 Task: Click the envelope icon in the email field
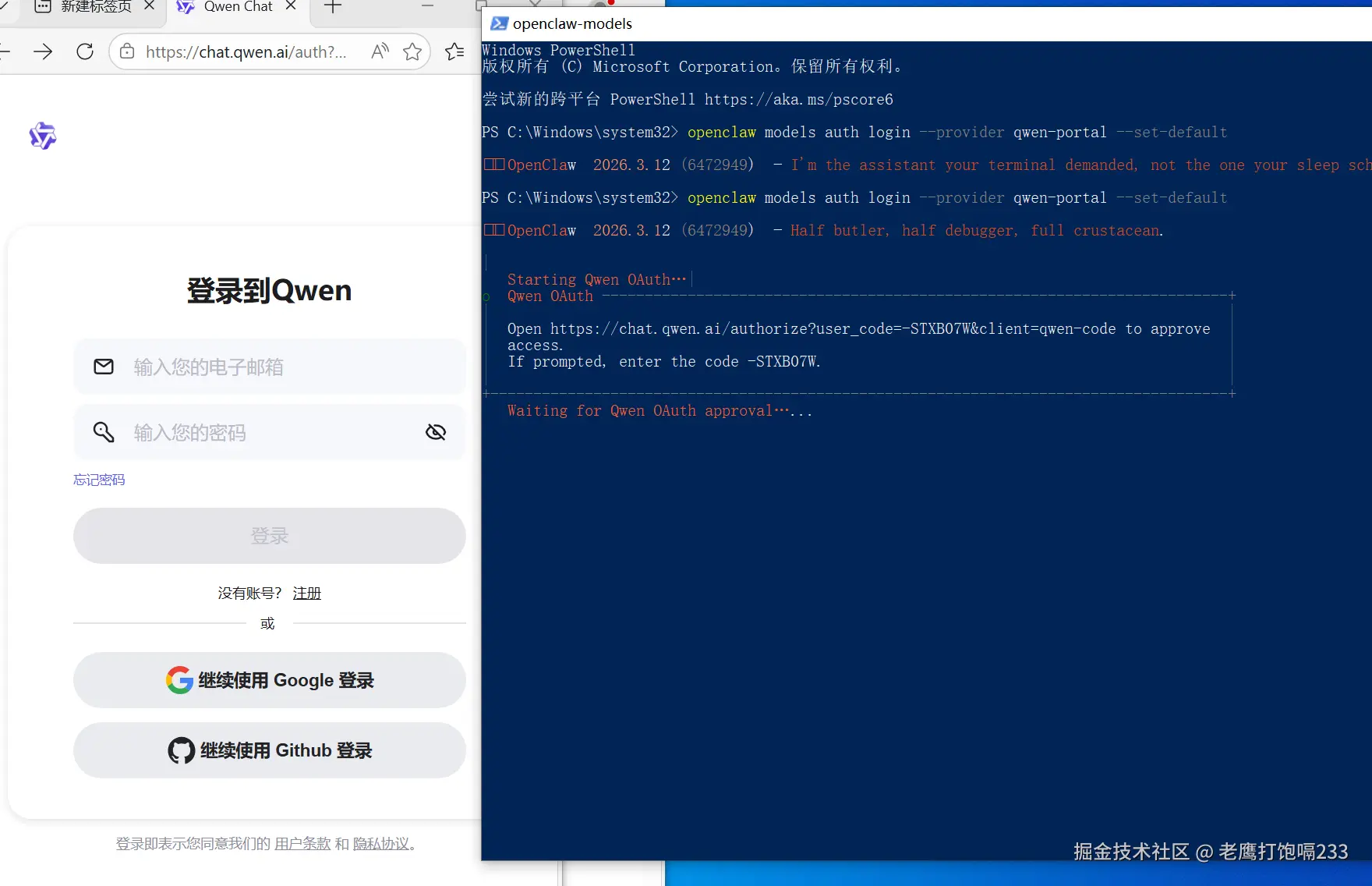[104, 367]
